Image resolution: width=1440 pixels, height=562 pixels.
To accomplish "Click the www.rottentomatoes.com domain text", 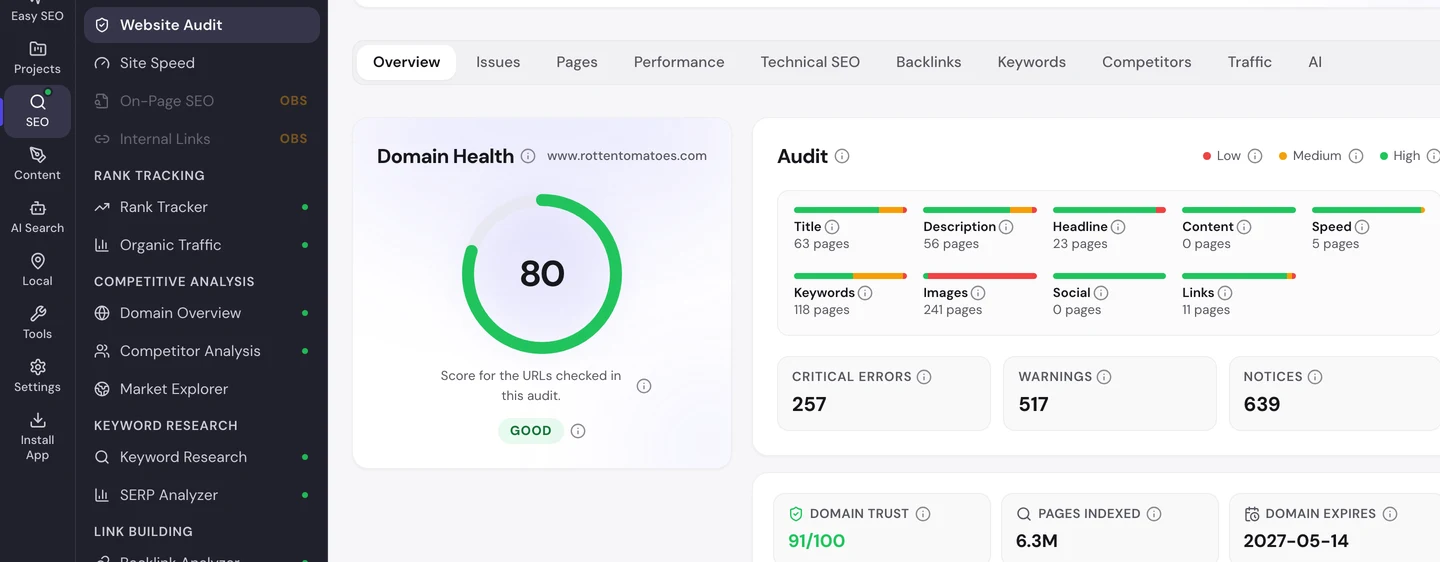I will click(627, 156).
